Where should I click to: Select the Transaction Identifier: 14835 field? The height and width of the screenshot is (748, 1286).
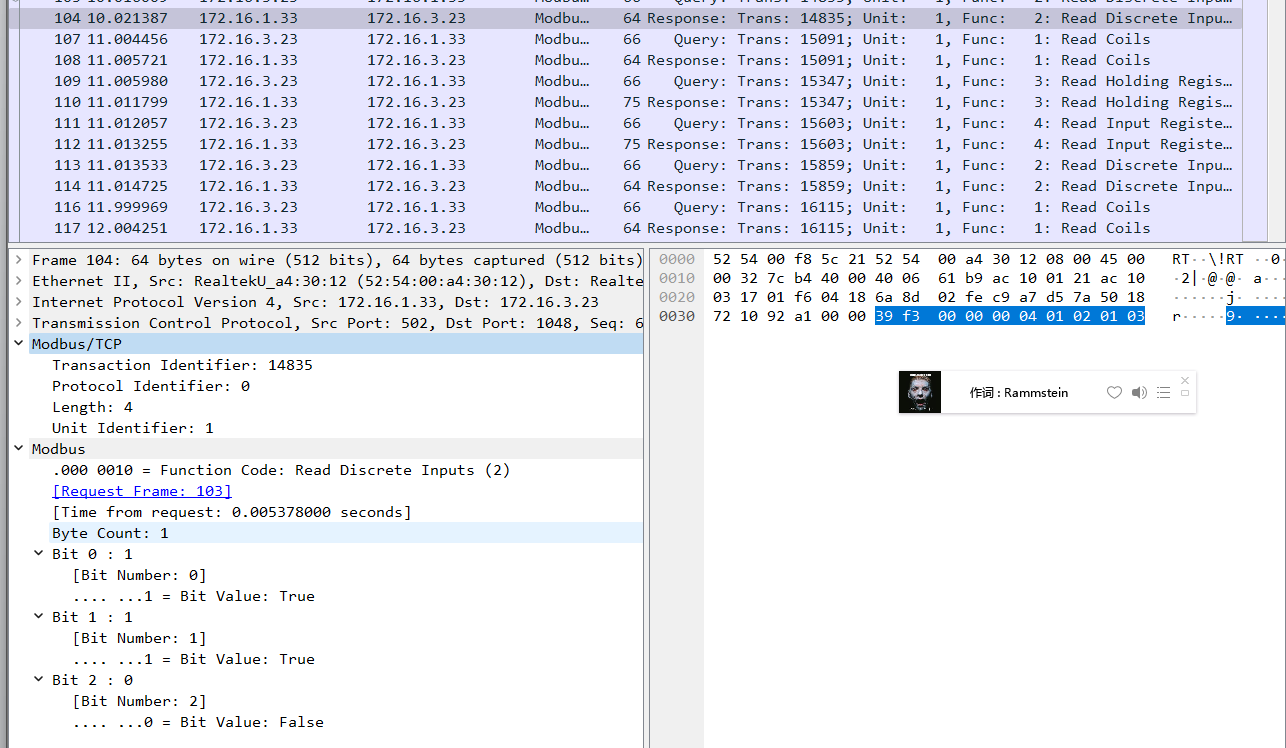click(182, 365)
